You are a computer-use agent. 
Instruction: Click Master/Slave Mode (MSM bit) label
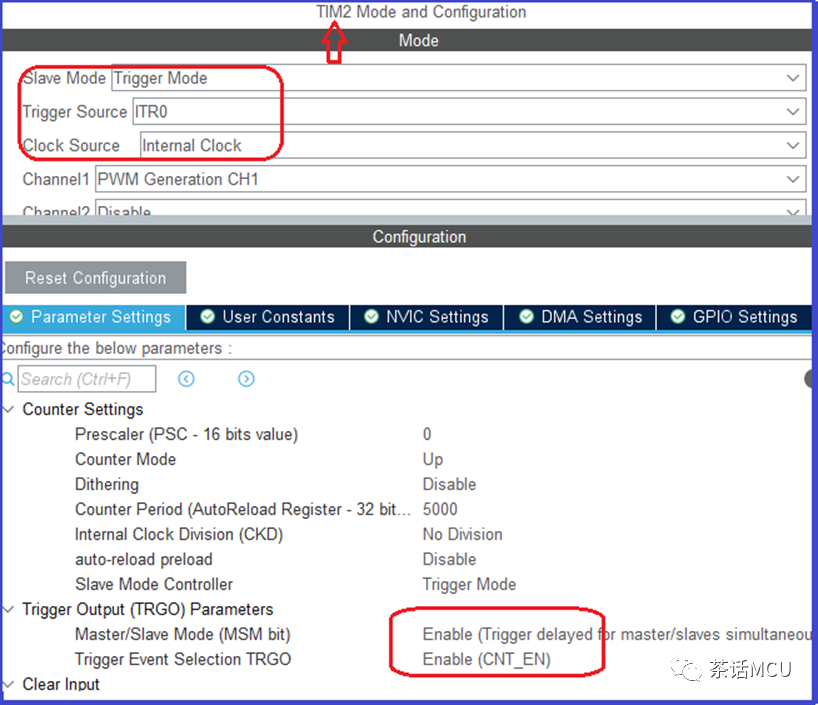[x=183, y=635]
